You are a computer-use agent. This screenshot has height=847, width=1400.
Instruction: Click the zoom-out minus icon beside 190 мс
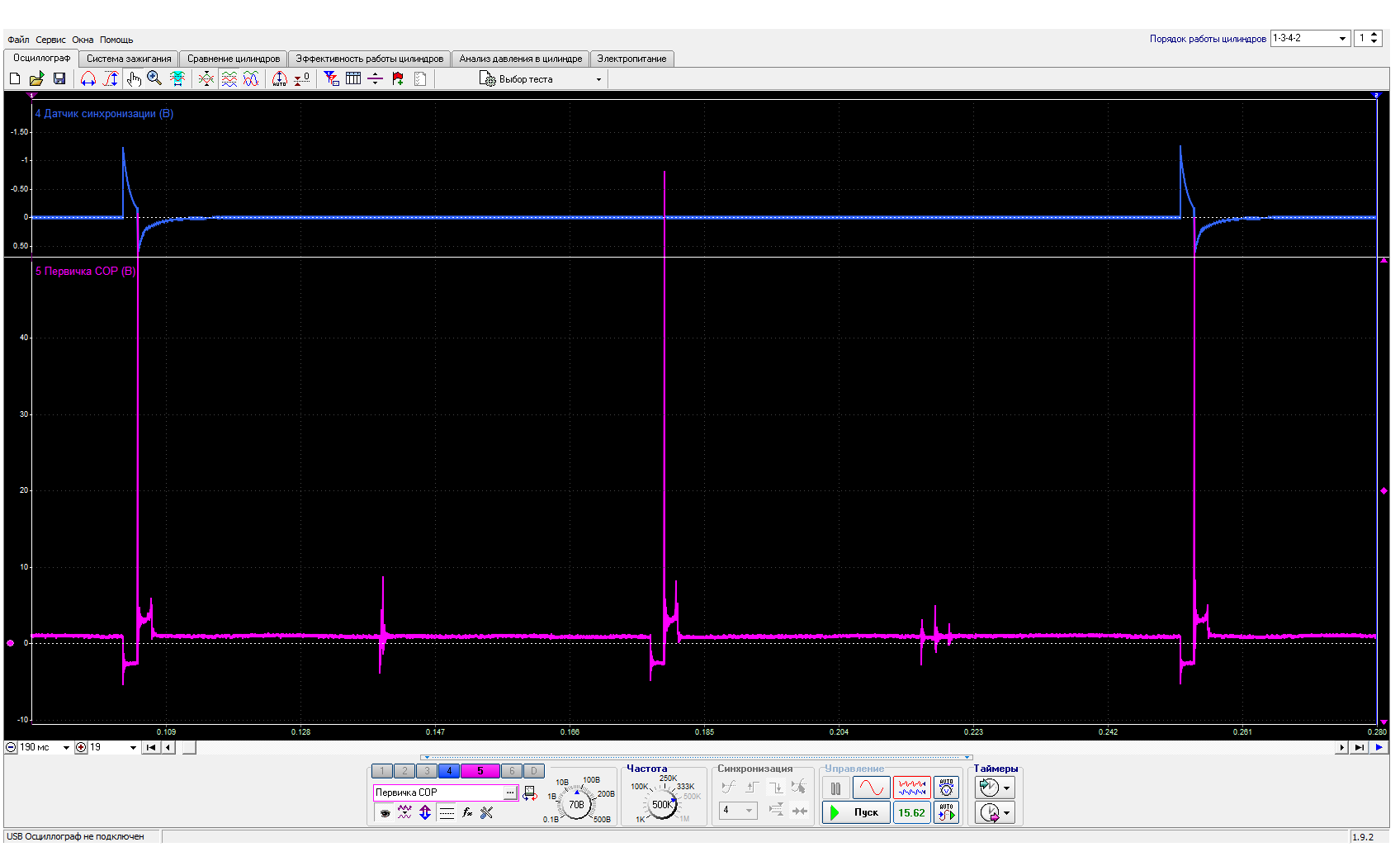[x=11, y=748]
